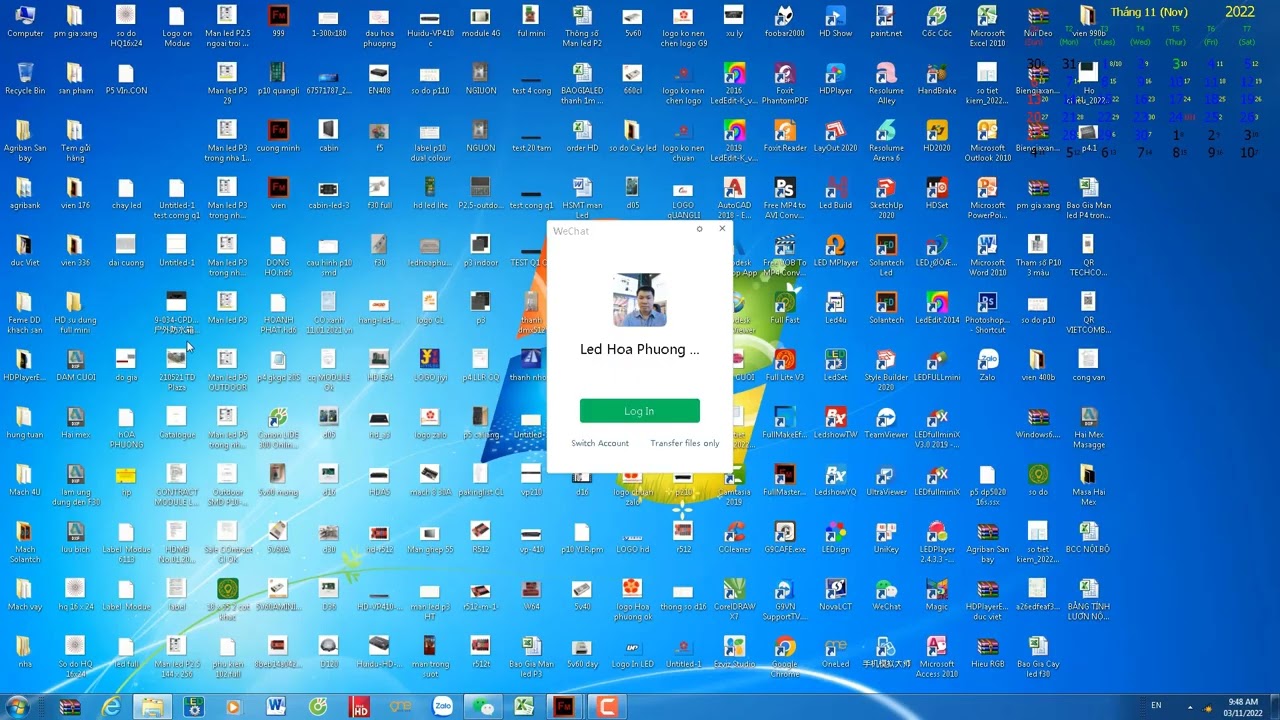Show hidden system tray icons arrow
The height and width of the screenshot is (720, 1280).
pyautogui.click(x=1190, y=708)
